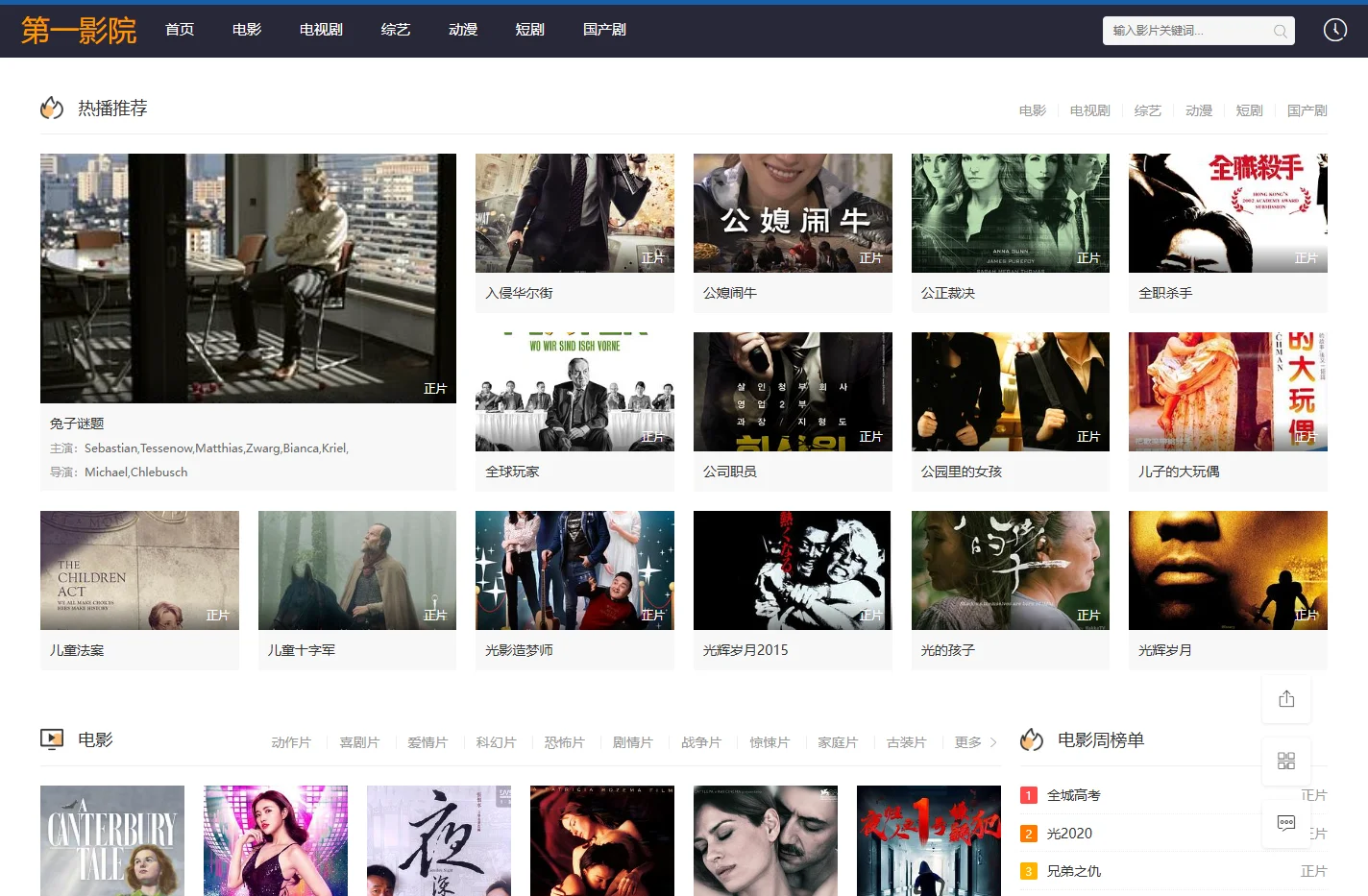Select 剧情片 movie genre
1368x896 pixels.
point(632,742)
